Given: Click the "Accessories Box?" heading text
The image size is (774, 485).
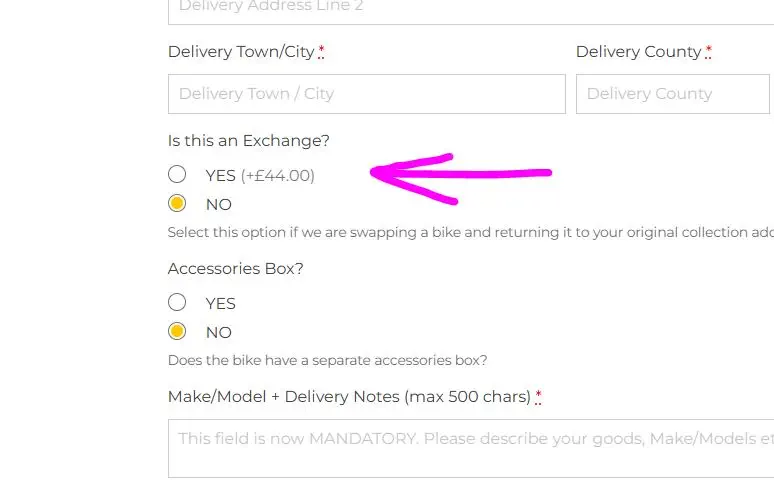Looking at the screenshot, I should coord(236,269).
